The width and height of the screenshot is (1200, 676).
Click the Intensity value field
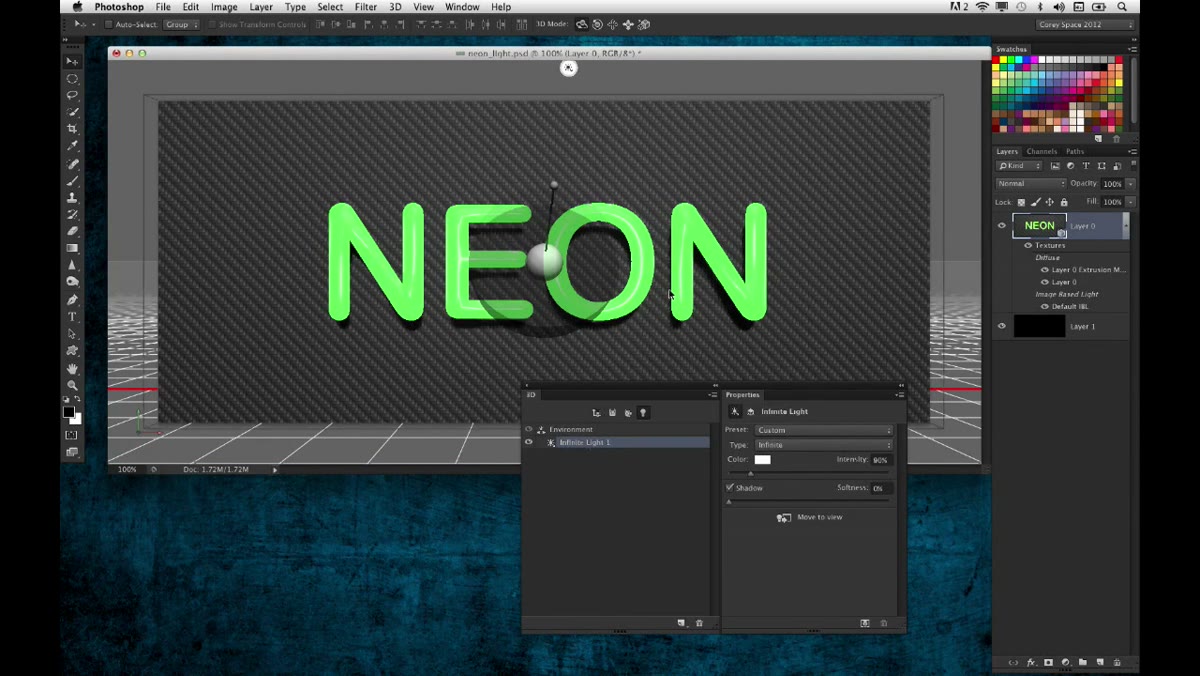(x=880, y=460)
